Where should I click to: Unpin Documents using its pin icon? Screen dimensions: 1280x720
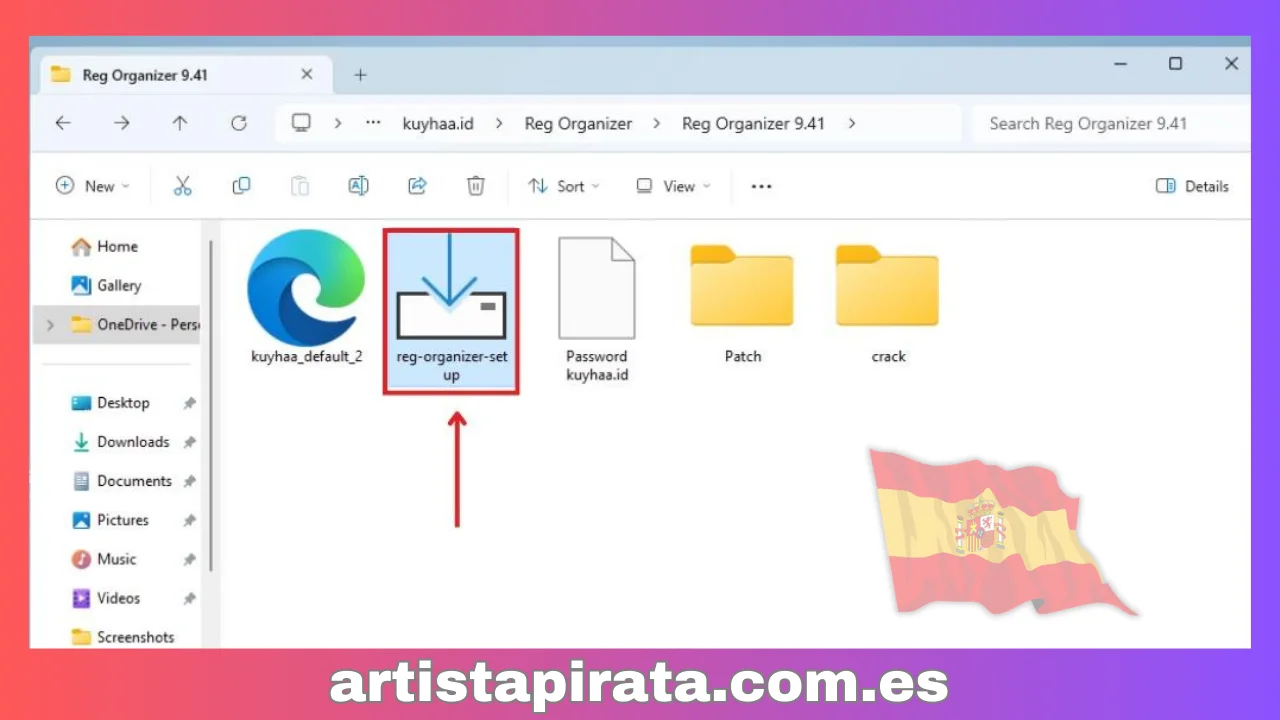pos(189,481)
